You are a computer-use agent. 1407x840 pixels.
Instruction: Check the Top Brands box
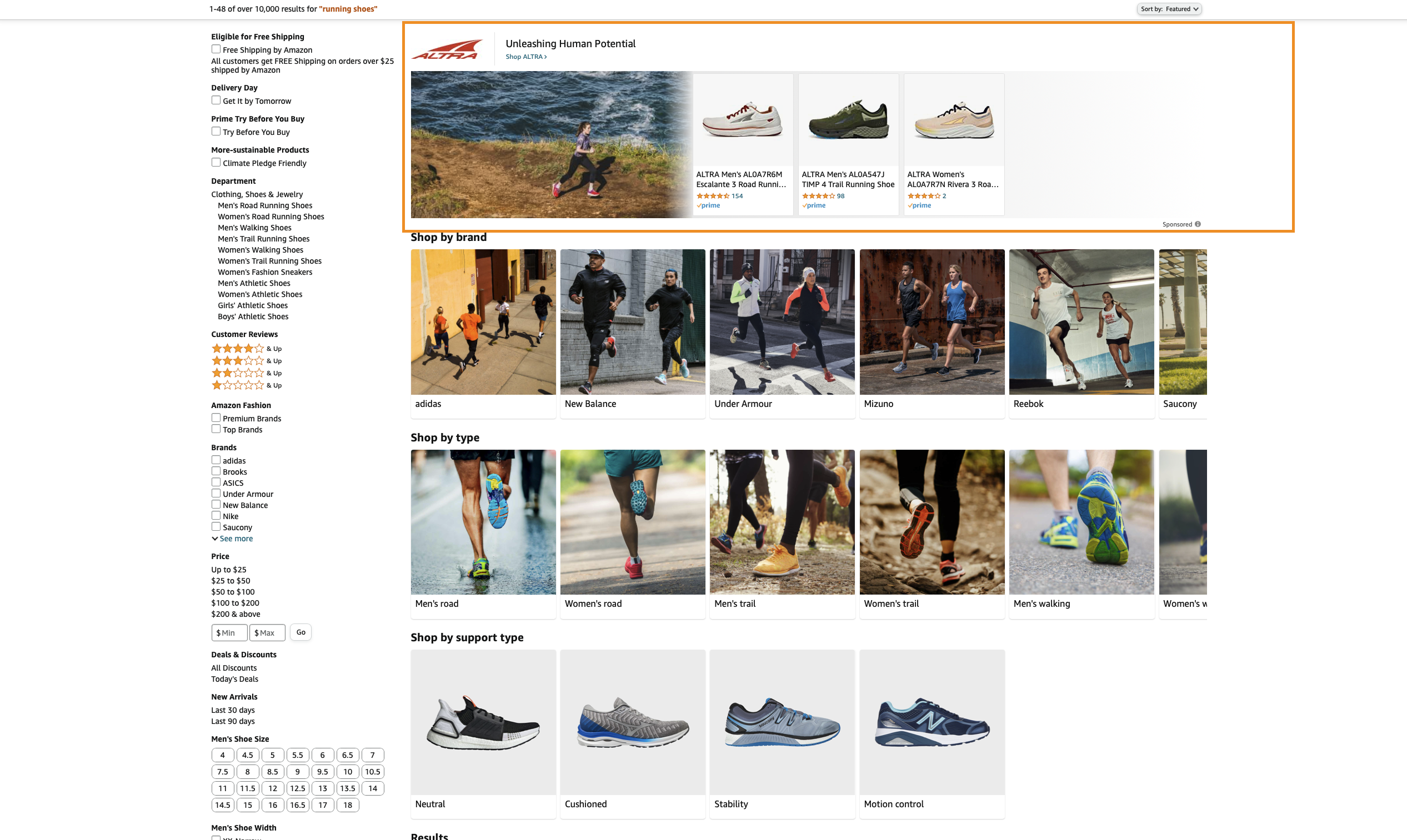click(216, 429)
